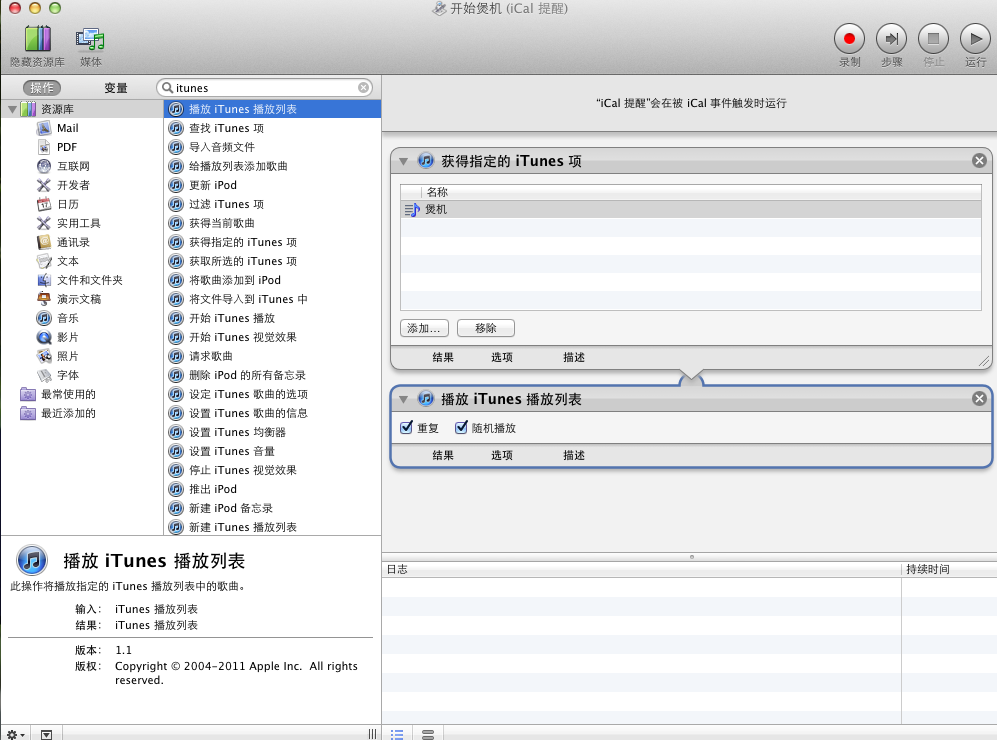
Task: Open 描述 of 播放 iTunes 播放列表
Action: pos(574,455)
